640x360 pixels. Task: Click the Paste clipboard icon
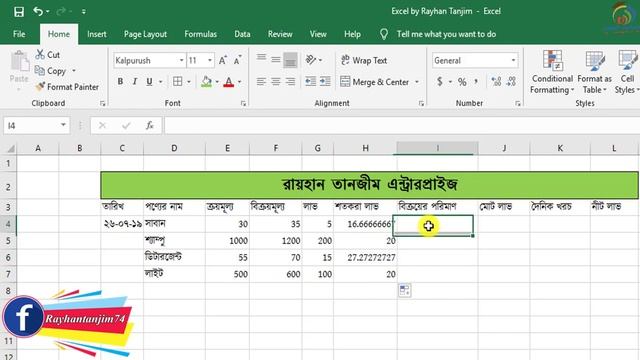(19, 61)
